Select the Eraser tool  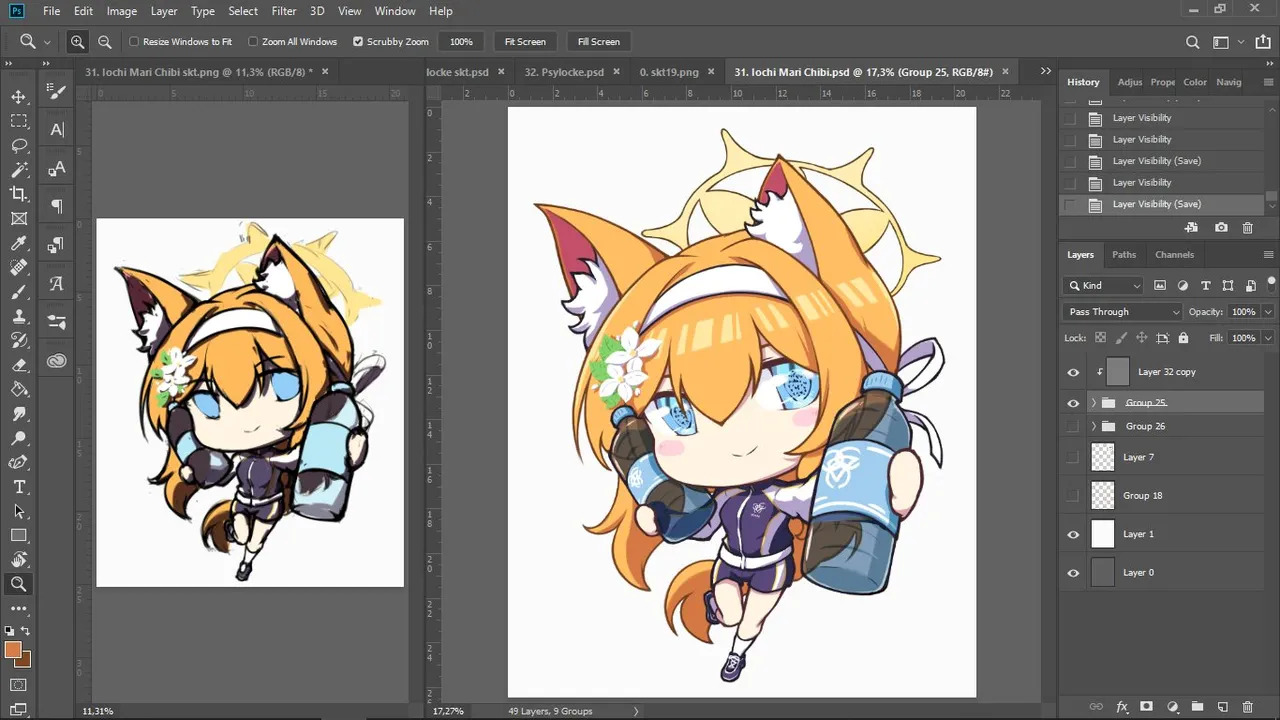click(19, 365)
